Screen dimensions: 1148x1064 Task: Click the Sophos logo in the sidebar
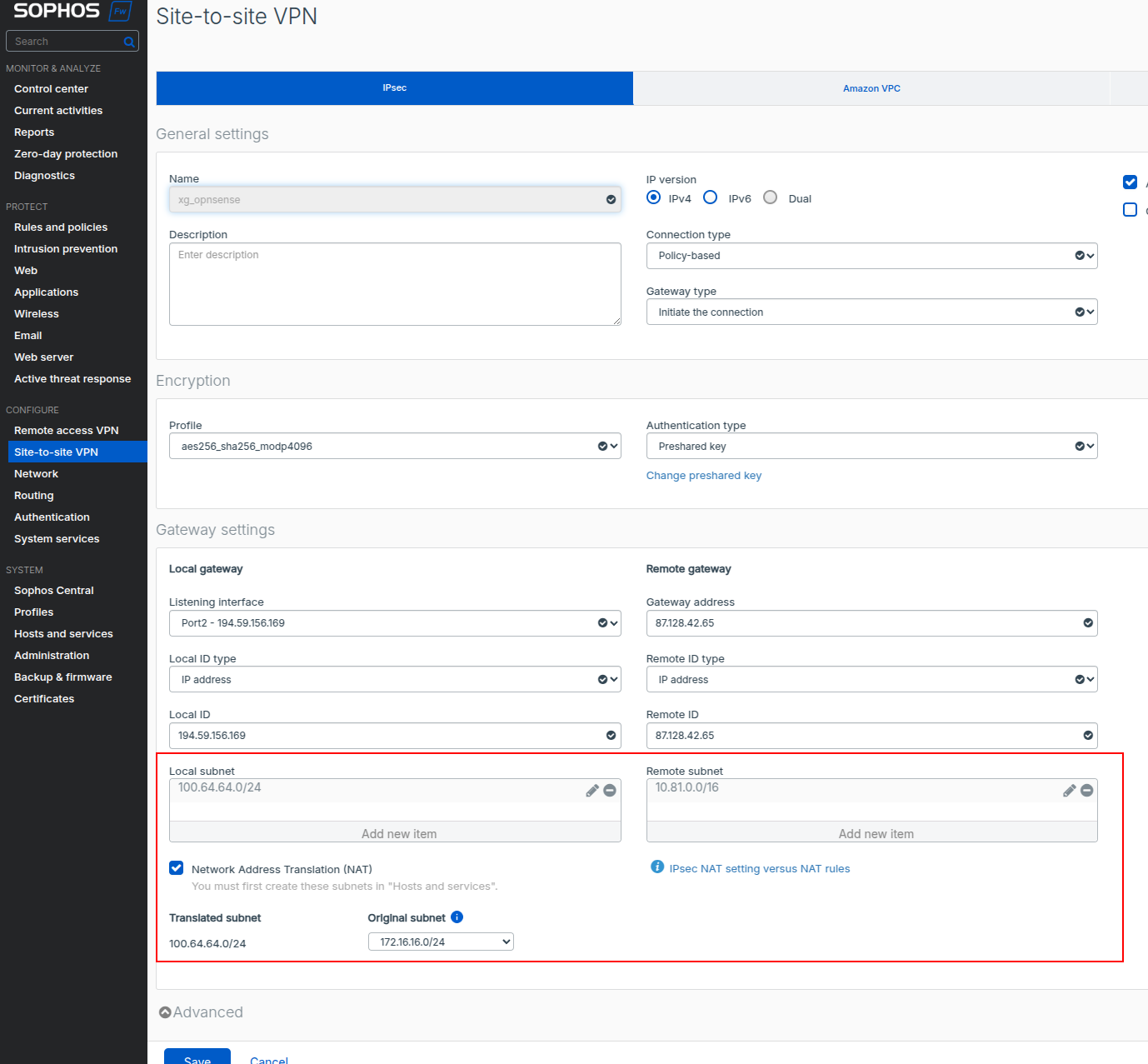click(x=57, y=12)
